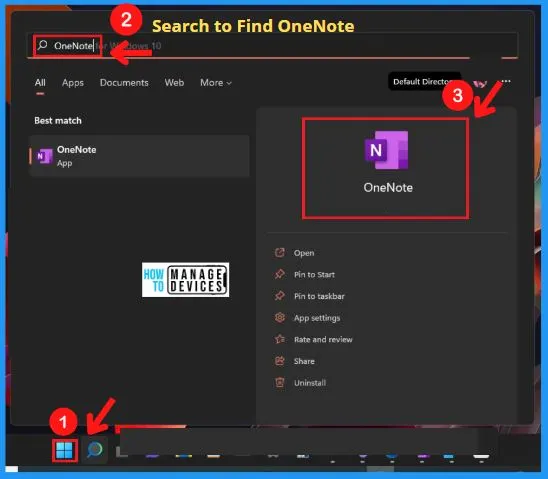Click the Default Directory account button
The image size is (548, 479).
click(x=424, y=82)
